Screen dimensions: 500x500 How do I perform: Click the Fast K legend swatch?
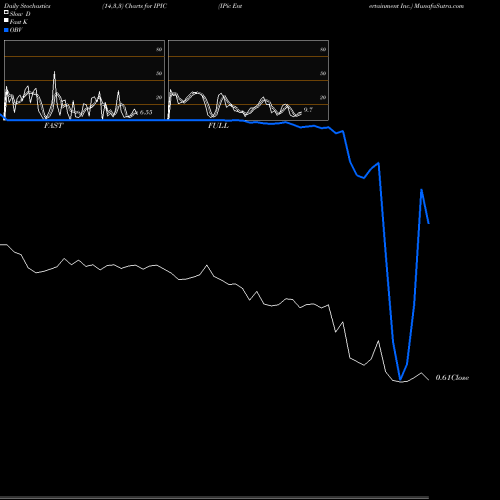pyautogui.click(x=6, y=21)
